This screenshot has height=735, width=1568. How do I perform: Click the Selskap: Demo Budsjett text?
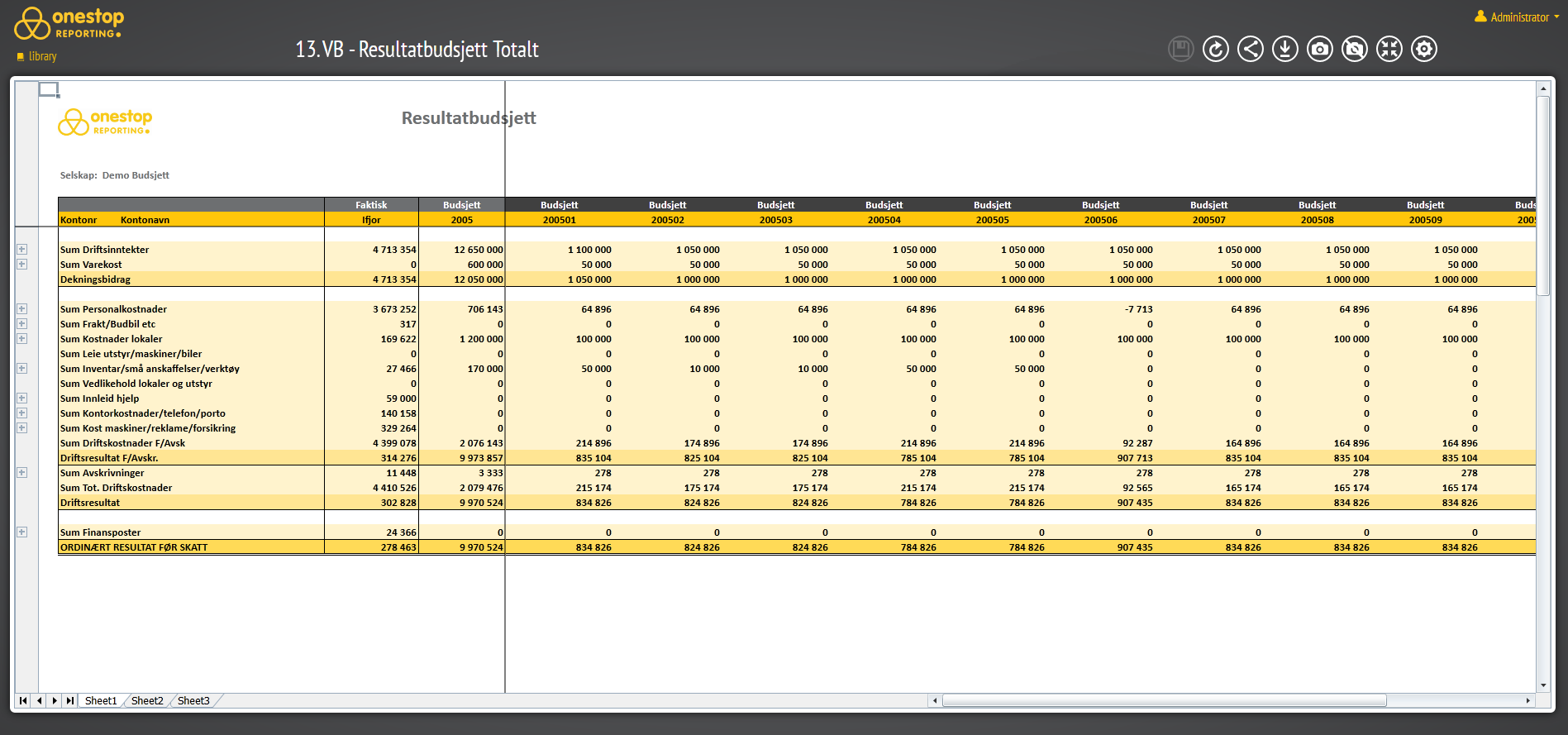tap(114, 175)
